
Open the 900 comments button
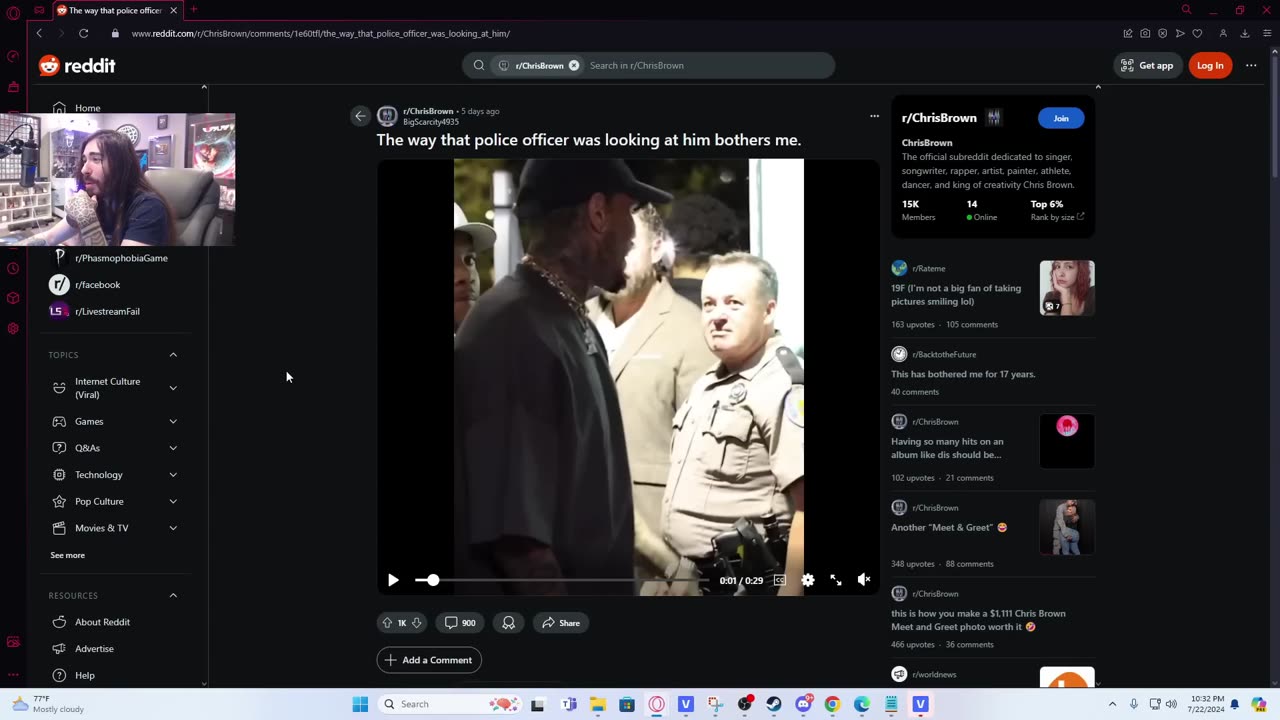pos(460,623)
